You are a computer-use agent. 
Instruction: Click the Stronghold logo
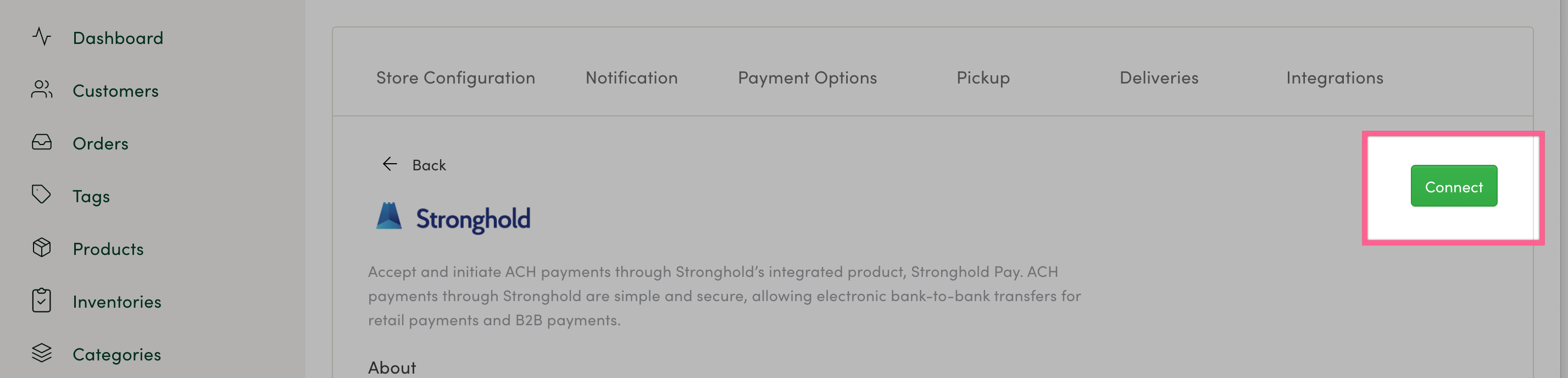tap(453, 218)
